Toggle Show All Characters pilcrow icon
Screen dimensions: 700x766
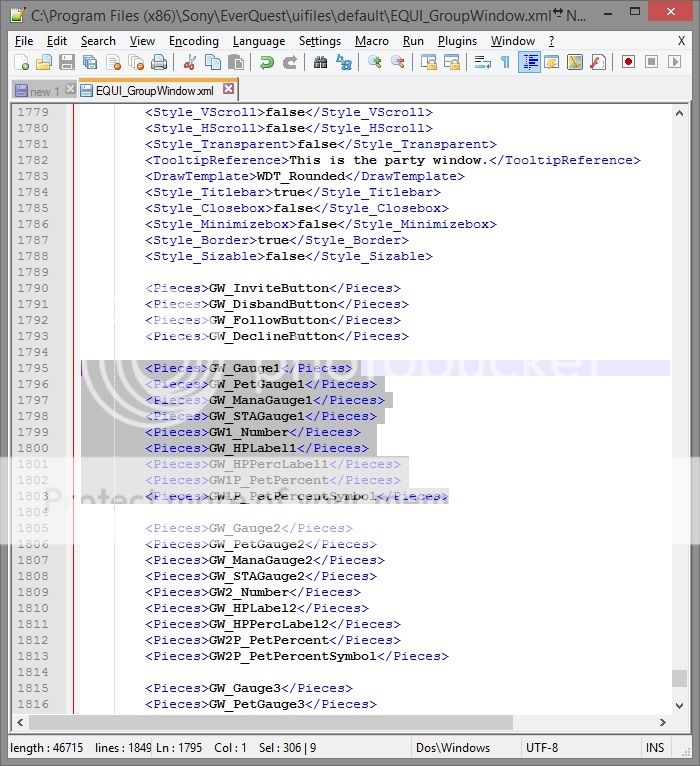[505, 62]
